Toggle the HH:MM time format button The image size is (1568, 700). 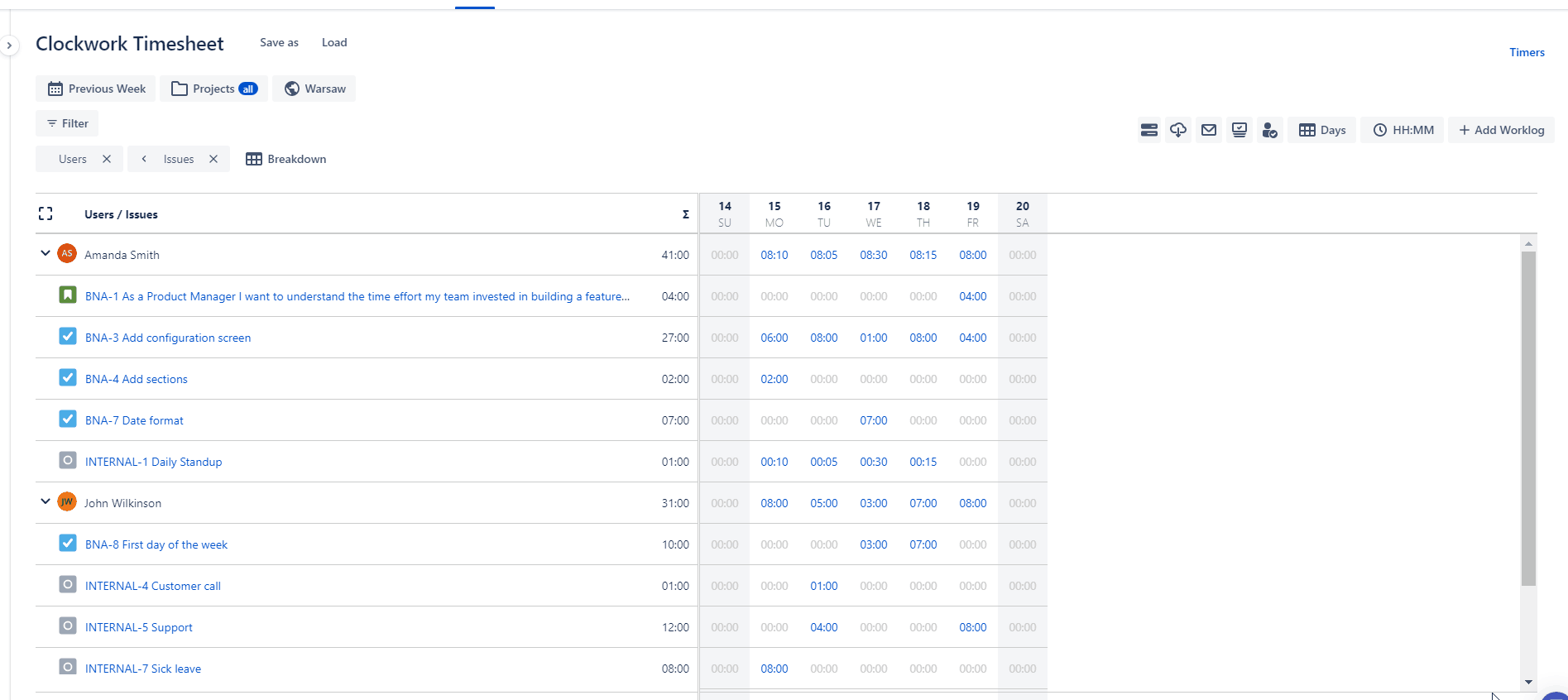(1403, 130)
